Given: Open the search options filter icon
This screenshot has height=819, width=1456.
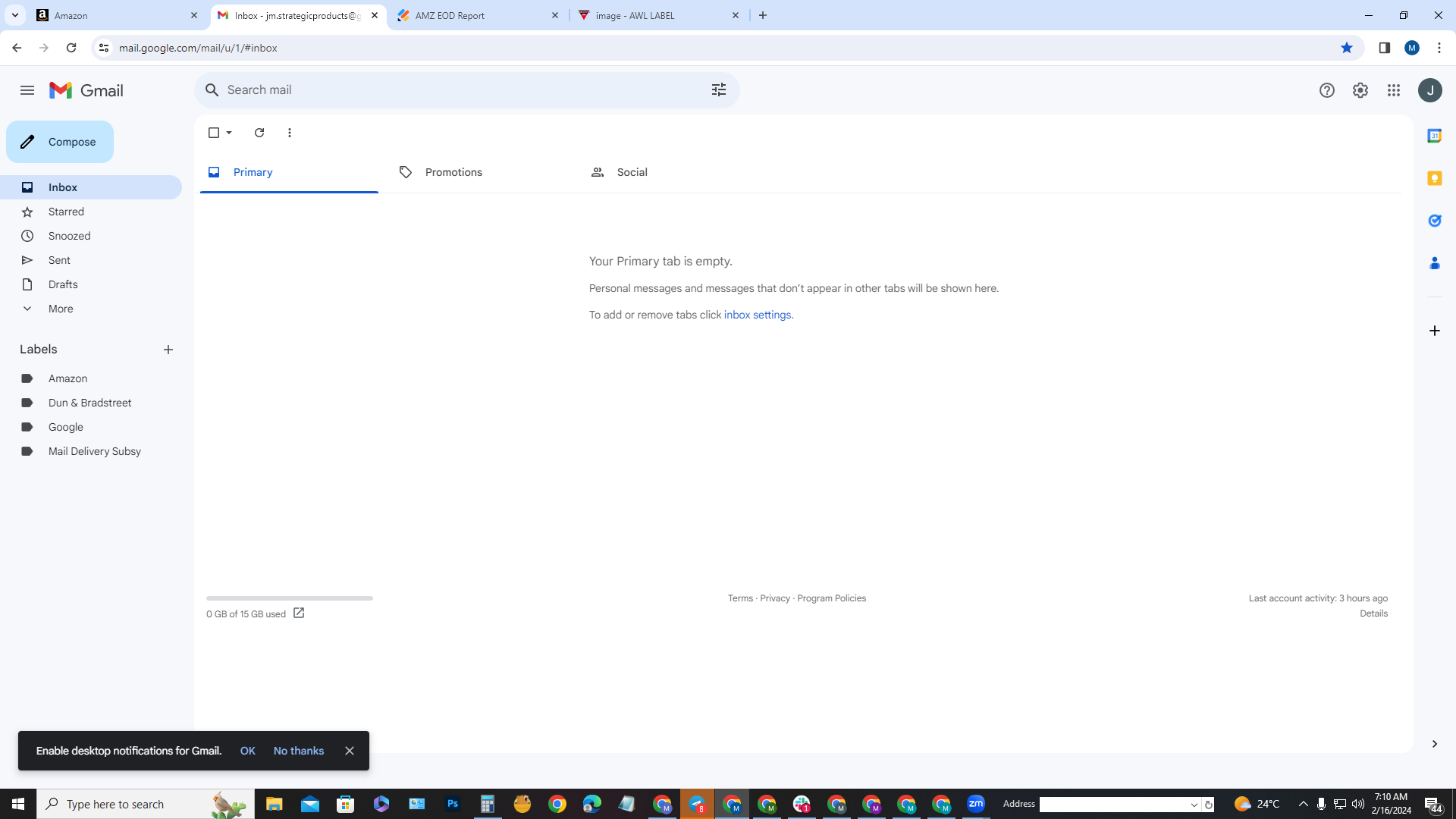Looking at the screenshot, I should tap(719, 89).
